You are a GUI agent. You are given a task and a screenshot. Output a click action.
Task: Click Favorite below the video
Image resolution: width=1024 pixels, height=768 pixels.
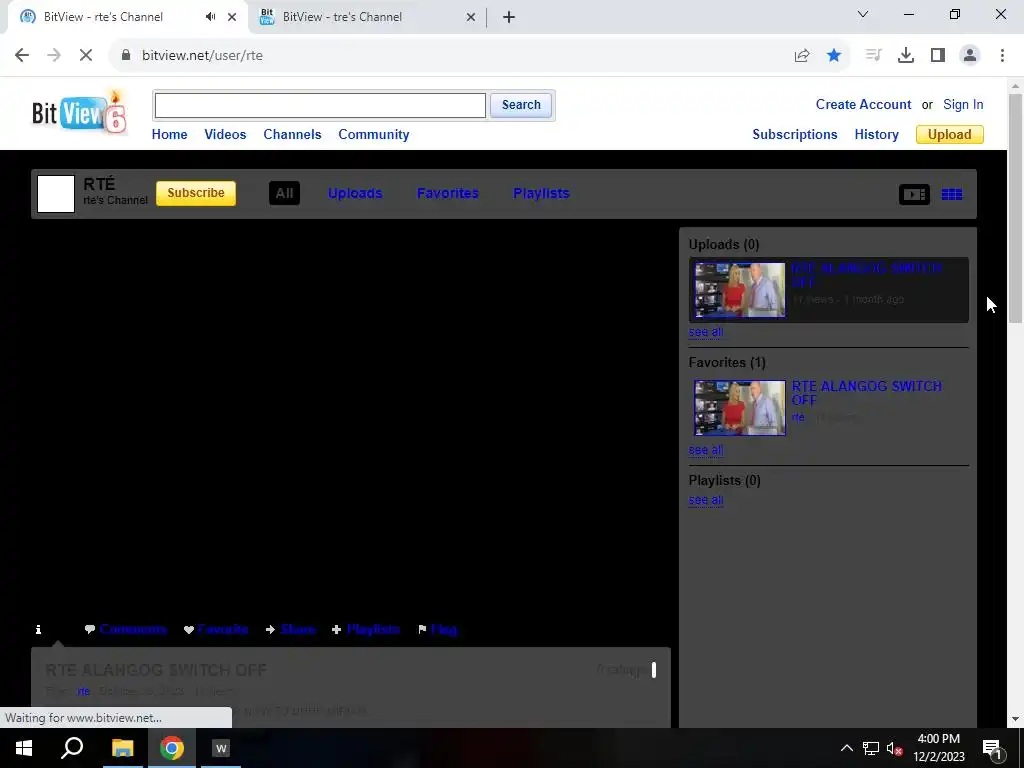click(223, 630)
